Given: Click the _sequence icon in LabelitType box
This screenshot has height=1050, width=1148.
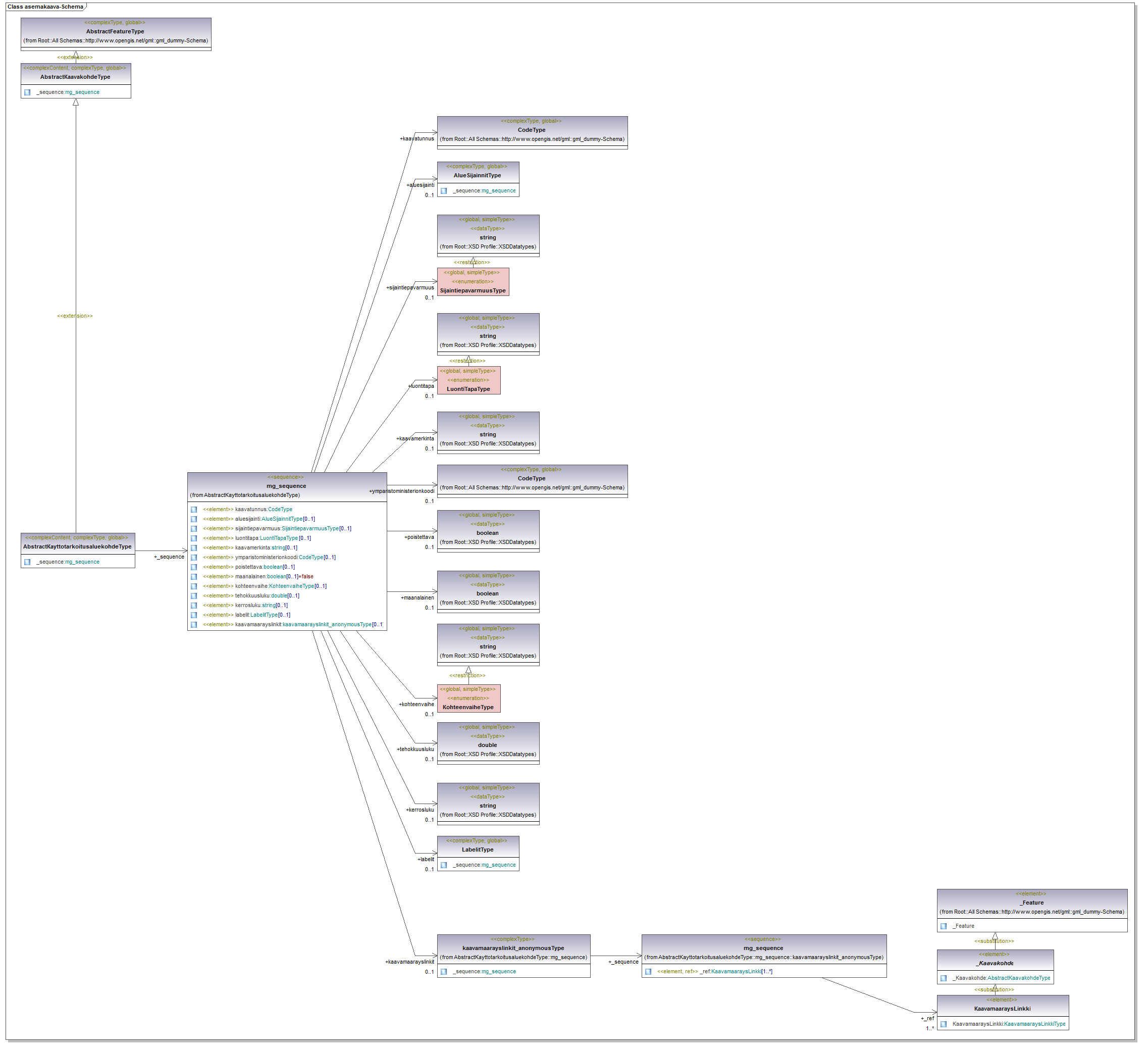Looking at the screenshot, I should [444, 865].
